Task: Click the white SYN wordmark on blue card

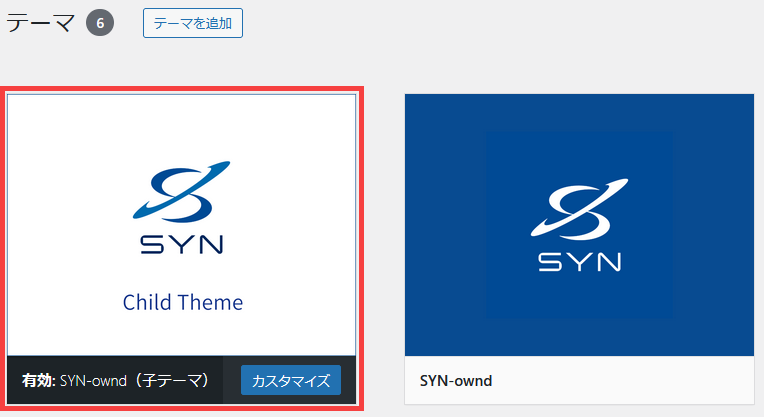Action: tap(580, 261)
